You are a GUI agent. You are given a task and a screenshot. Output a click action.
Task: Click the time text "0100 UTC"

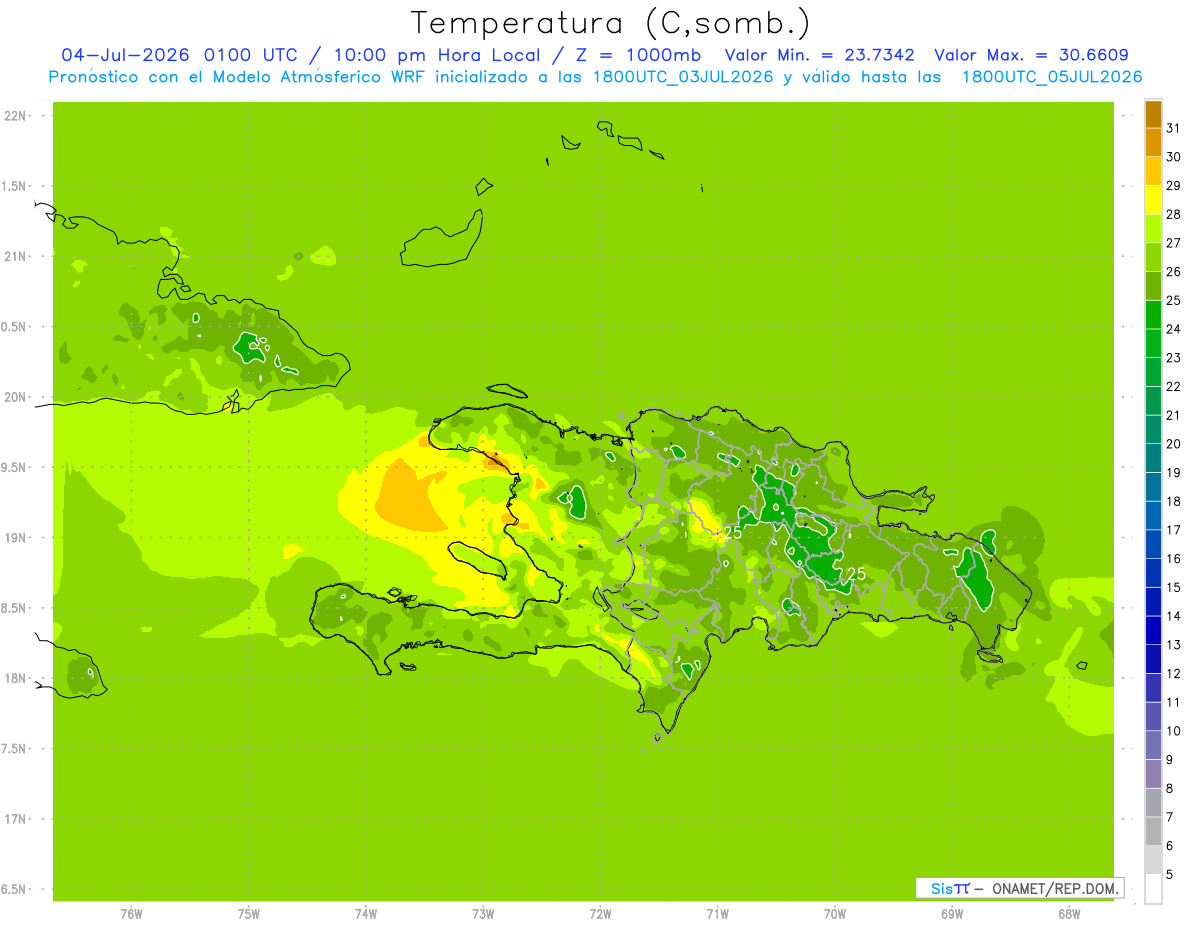coord(251,55)
